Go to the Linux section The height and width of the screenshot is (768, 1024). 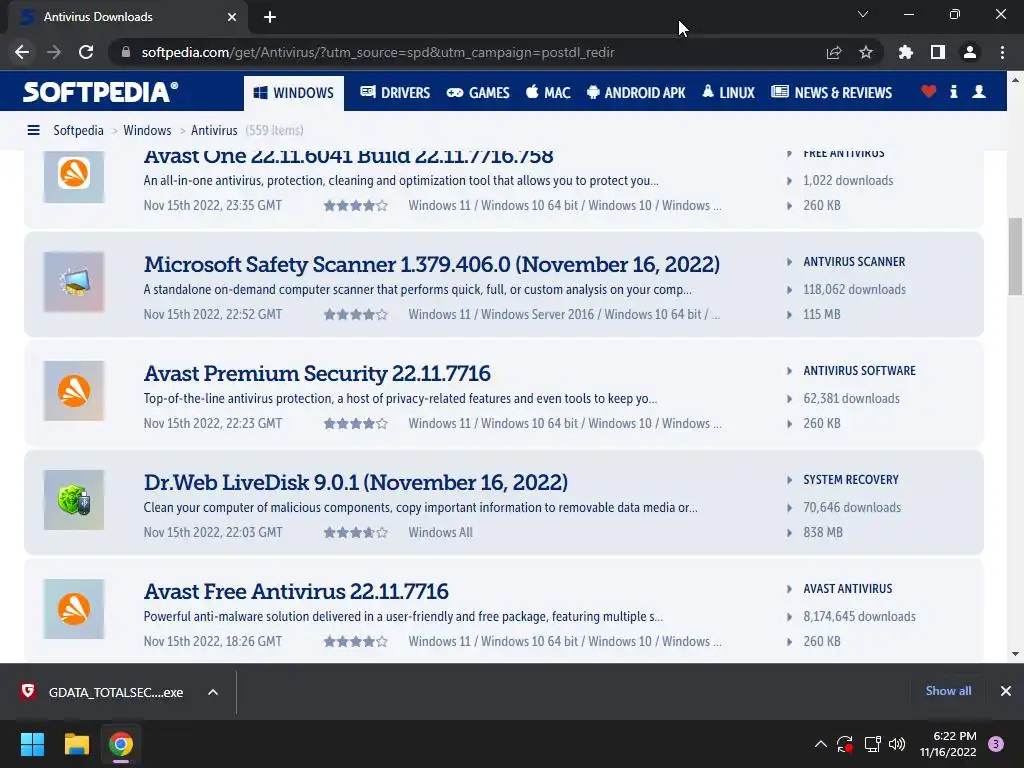[728, 93]
